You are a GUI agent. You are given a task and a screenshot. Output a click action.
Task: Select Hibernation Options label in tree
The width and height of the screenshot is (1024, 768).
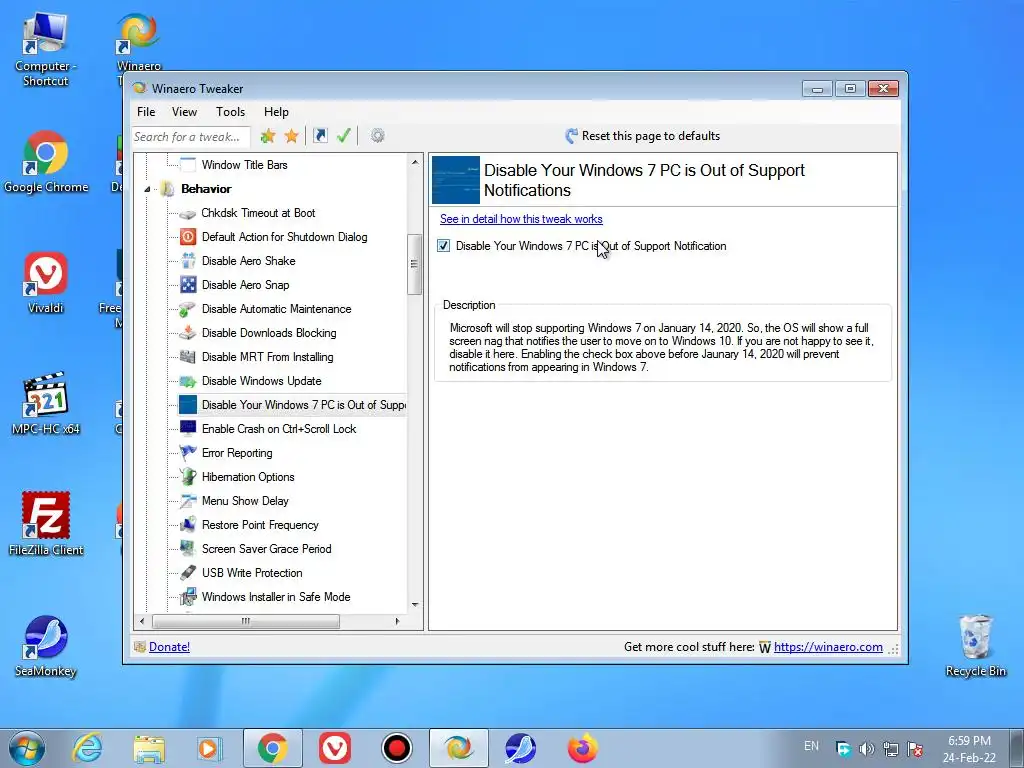248,477
